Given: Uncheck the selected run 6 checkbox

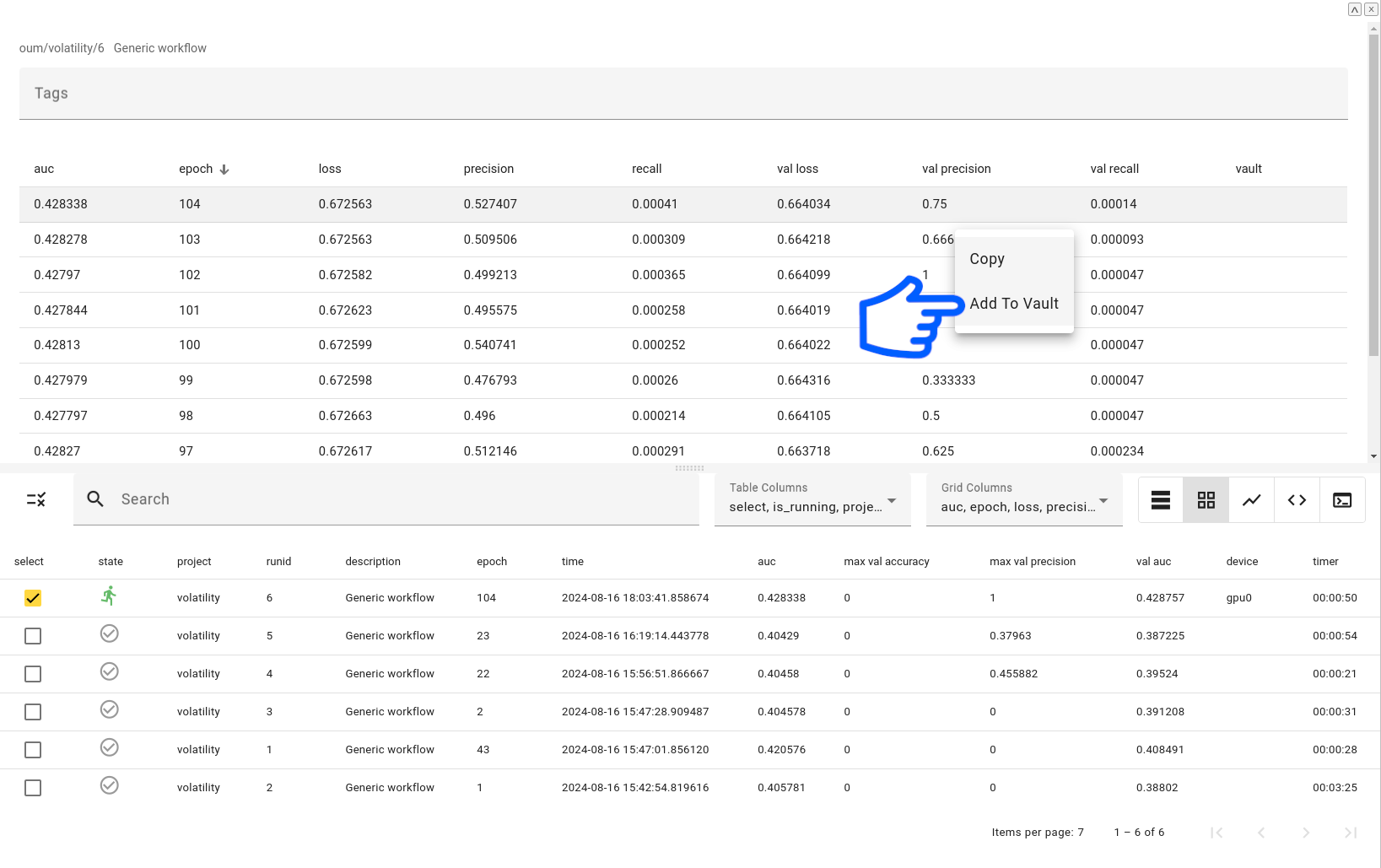Looking at the screenshot, I should [x=33, y=598].
